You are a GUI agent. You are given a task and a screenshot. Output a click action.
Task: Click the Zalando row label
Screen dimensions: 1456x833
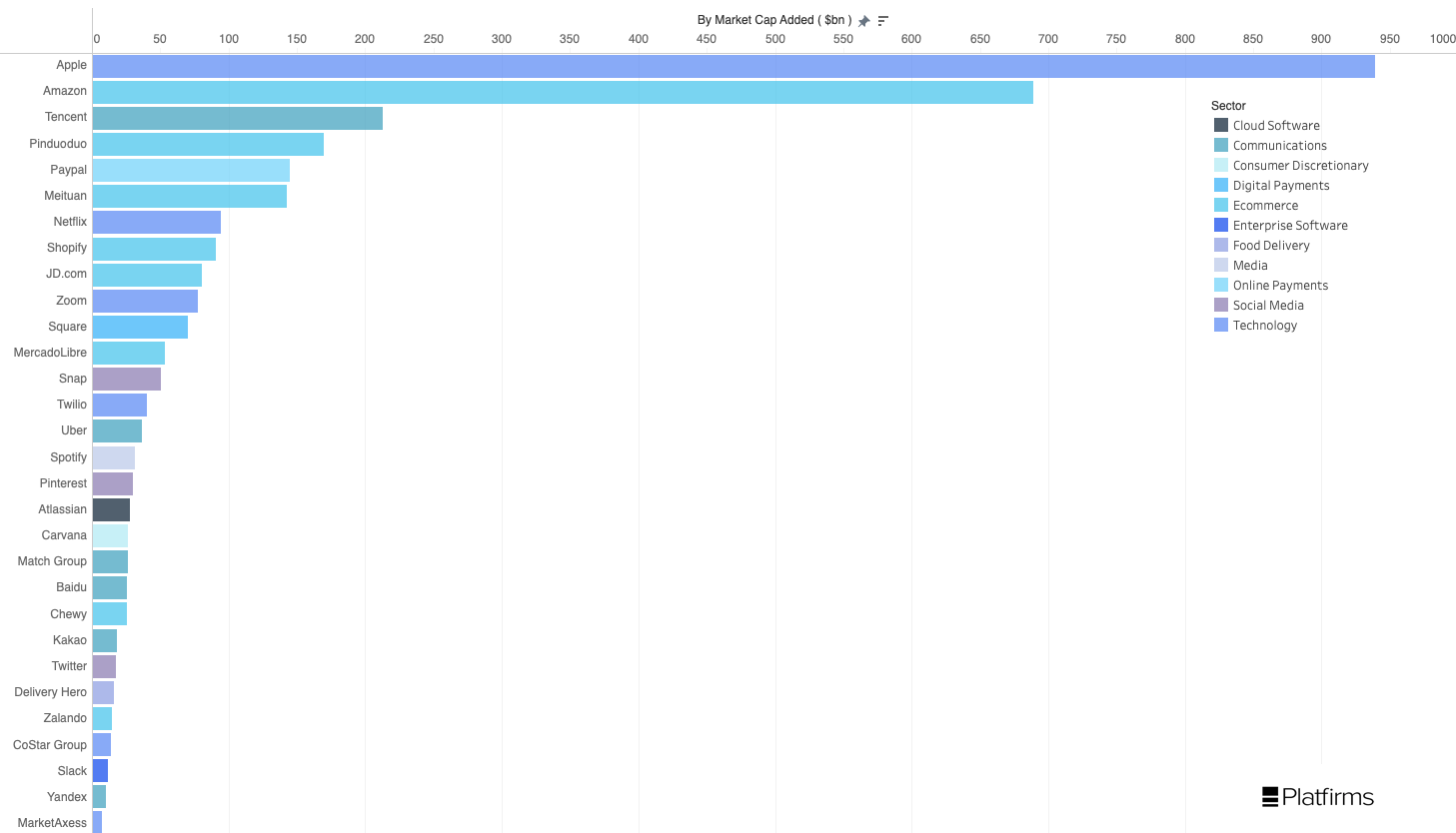click(65, 718)
